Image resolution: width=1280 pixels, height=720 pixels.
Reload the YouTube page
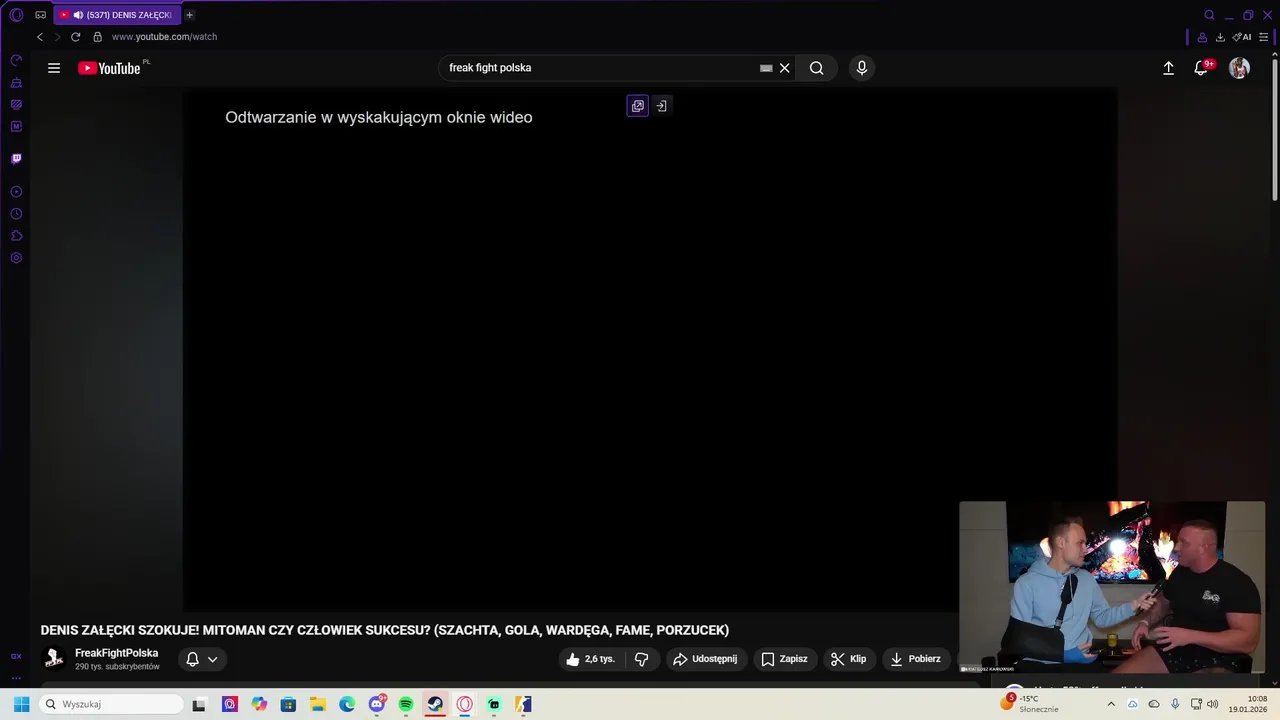[x=75, y=37]
